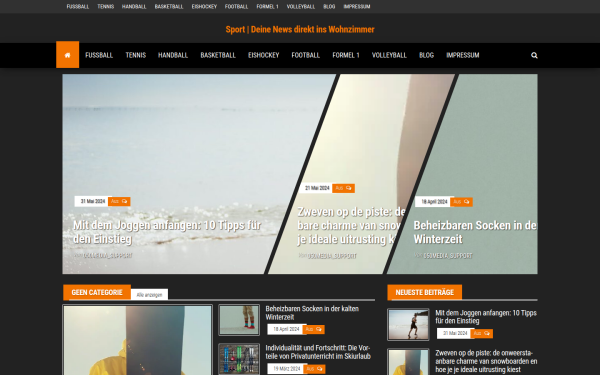Click author link under Zweven slider headline
Screen dimensions: 600x375
point(332,256)
